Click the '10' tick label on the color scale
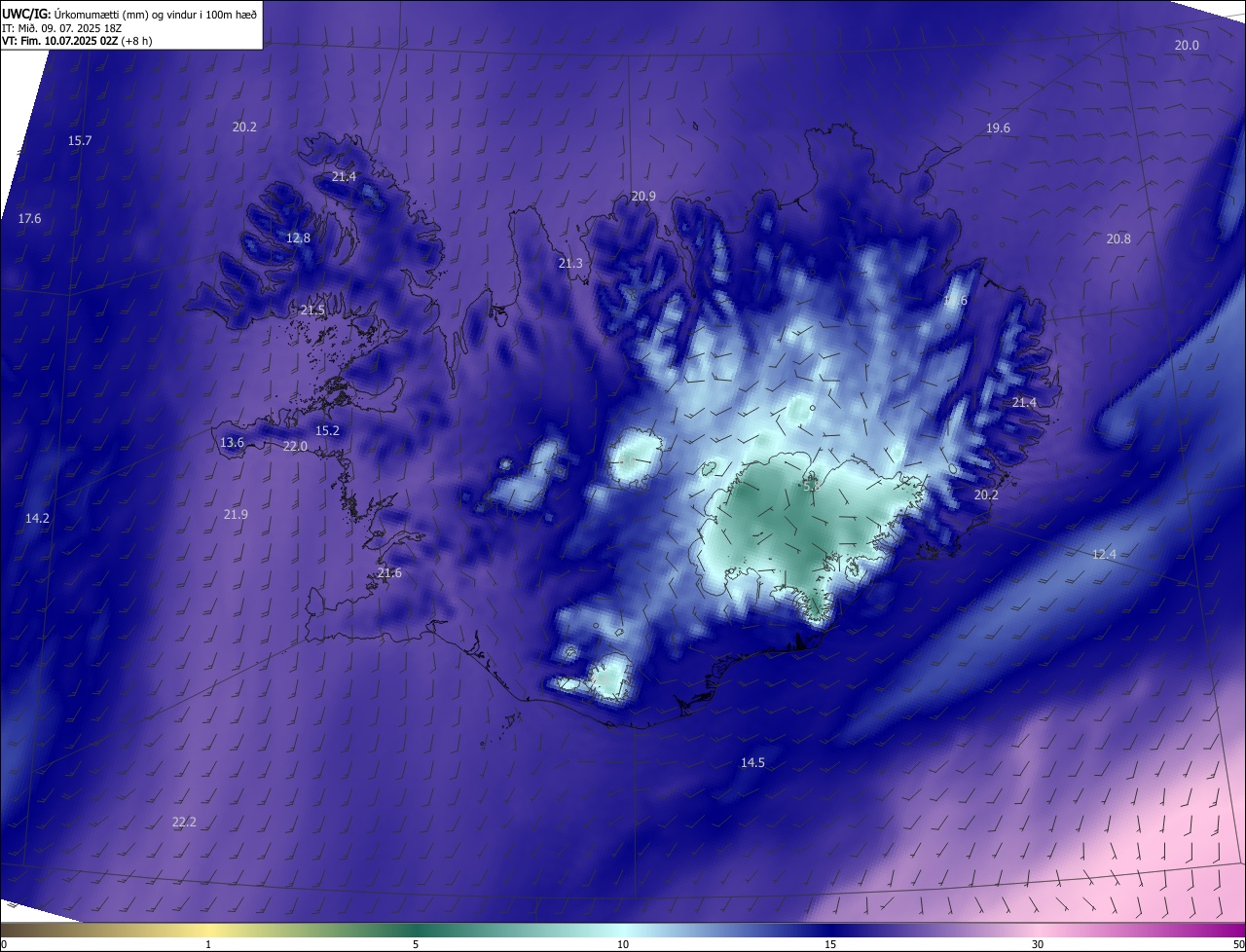This screenshot has height=952, width=1246. (x=623, y=944)
